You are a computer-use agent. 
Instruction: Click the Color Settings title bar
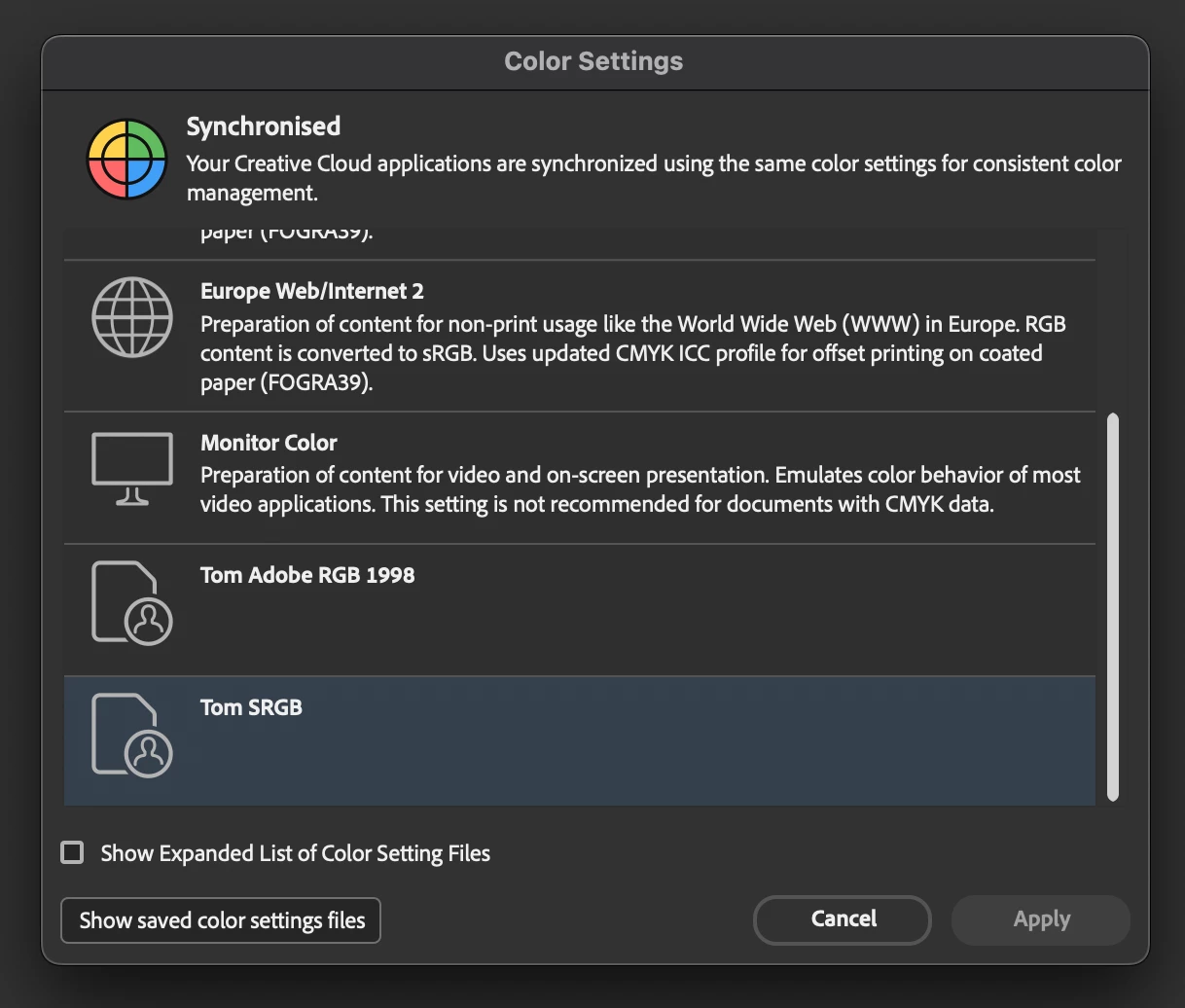593,61
